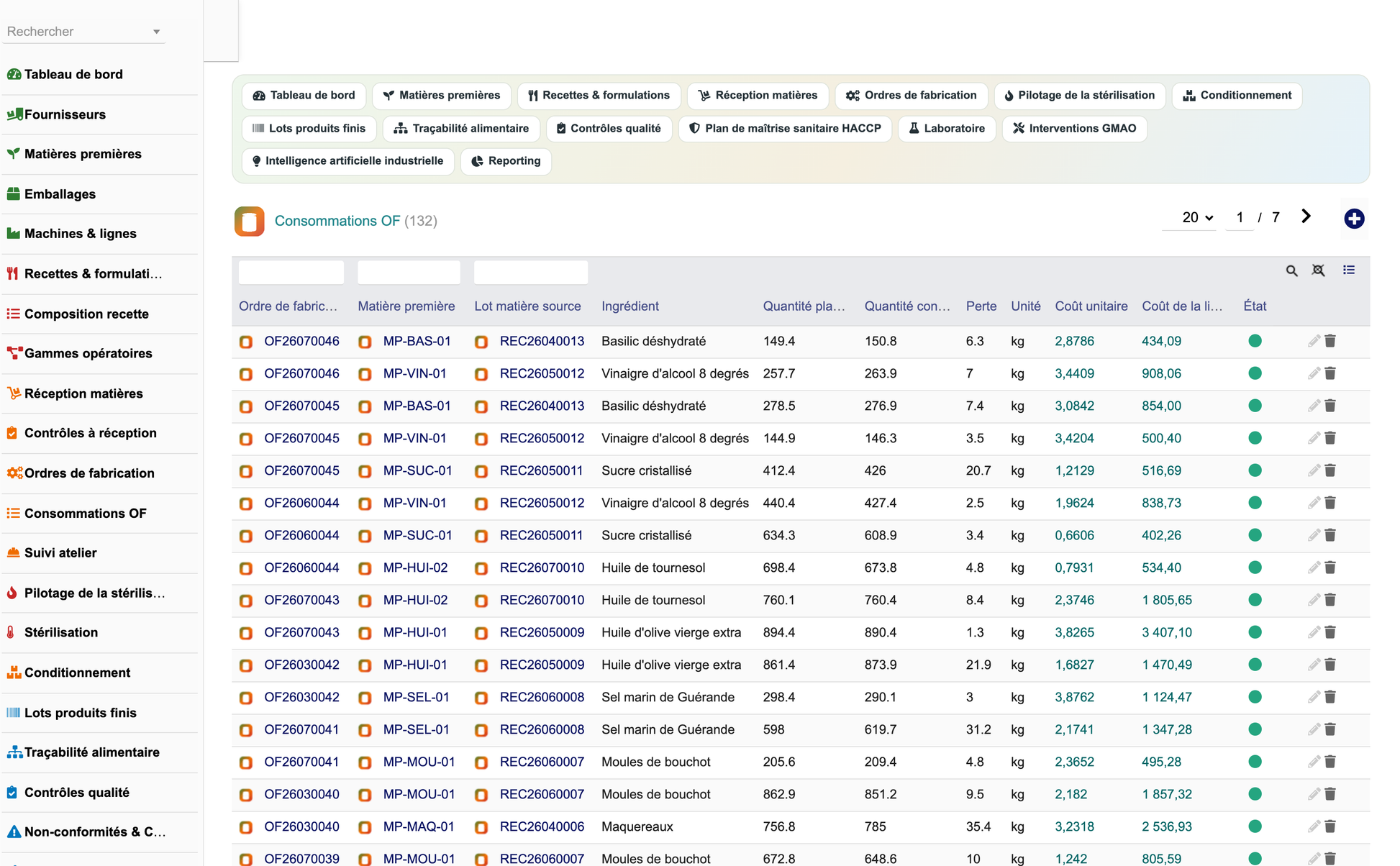
Task: Click the Ordre de fabrication filter field
Action: point(291,273)
